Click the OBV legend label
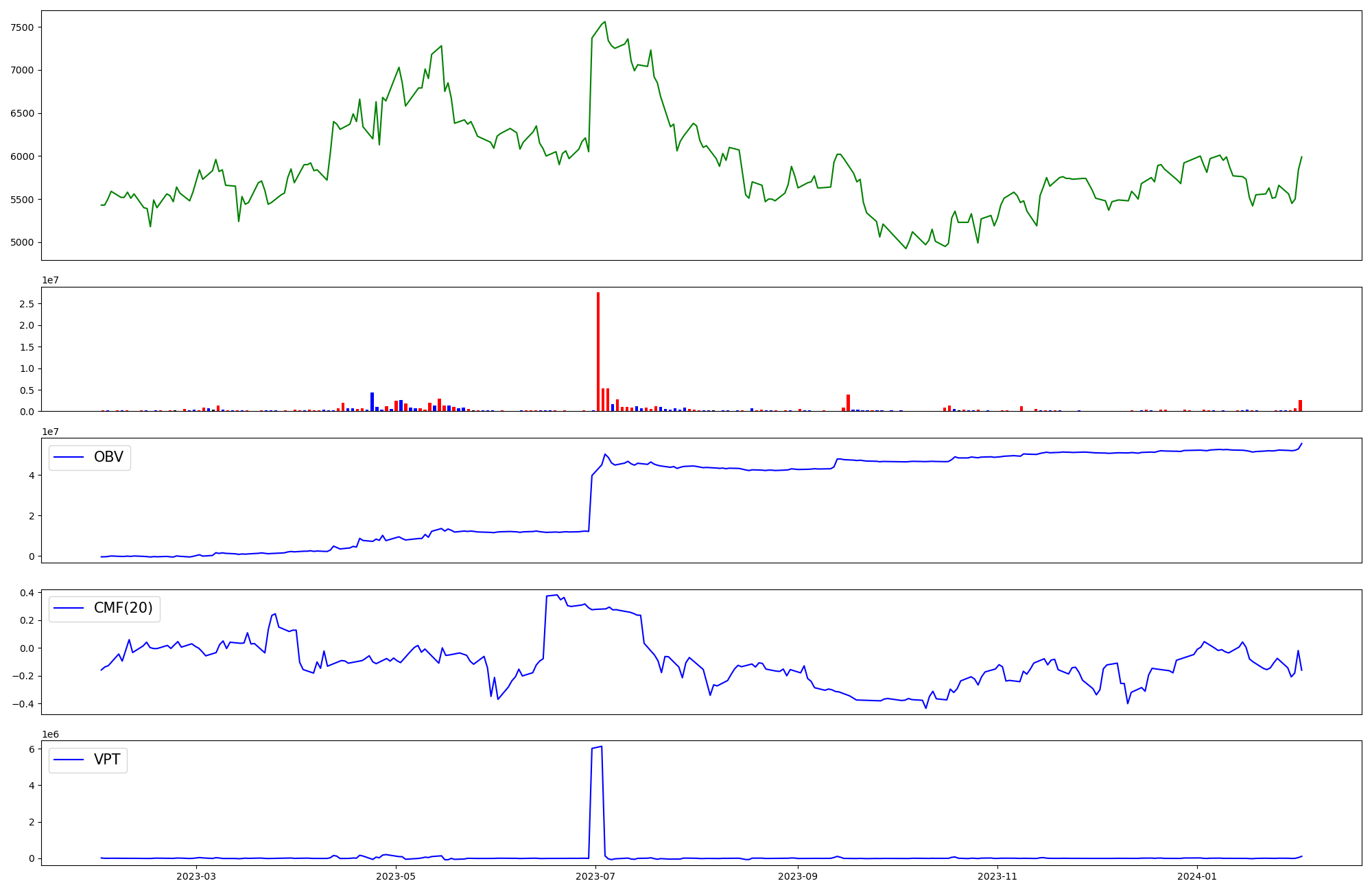Viewport: 1372px width, 892px height. pos(108,457)
